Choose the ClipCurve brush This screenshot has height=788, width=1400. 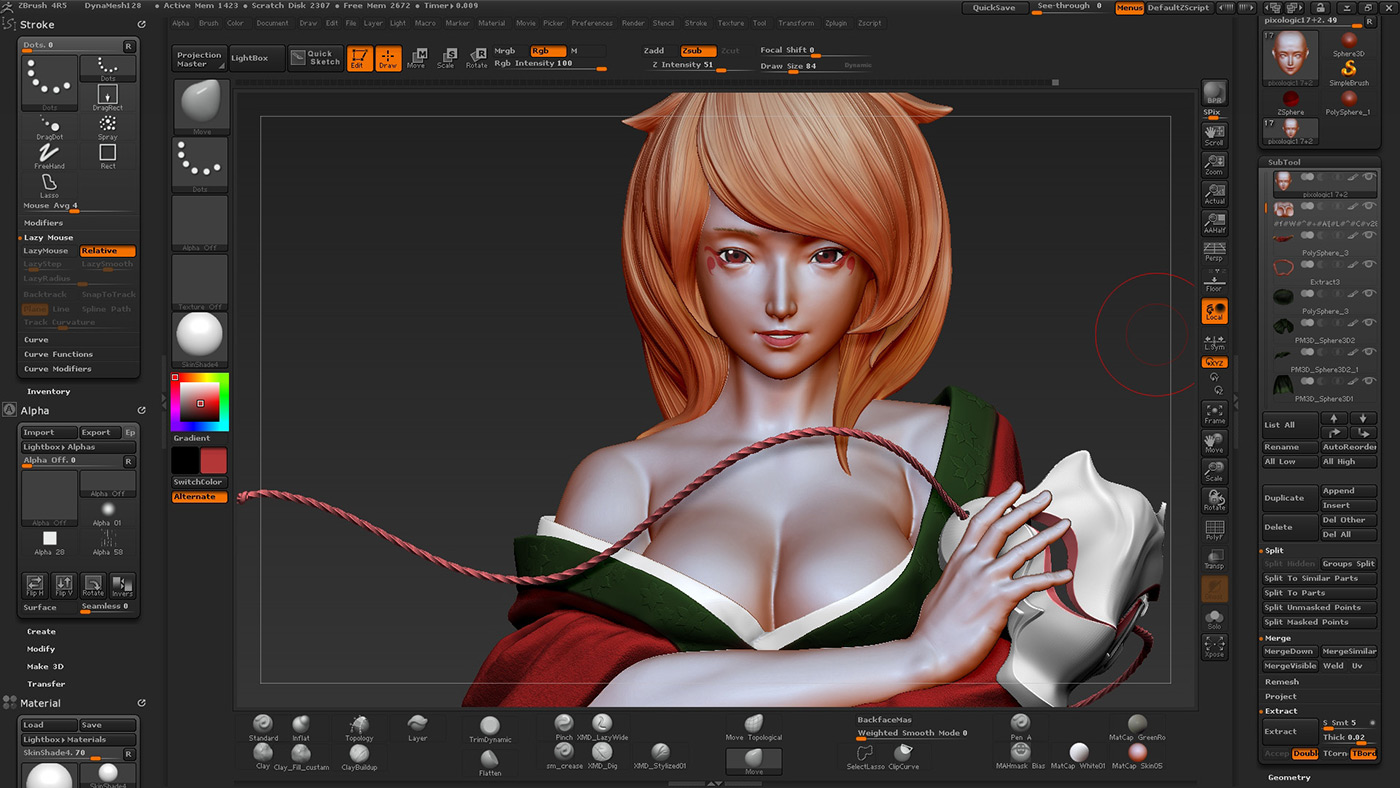click(904, 756)
